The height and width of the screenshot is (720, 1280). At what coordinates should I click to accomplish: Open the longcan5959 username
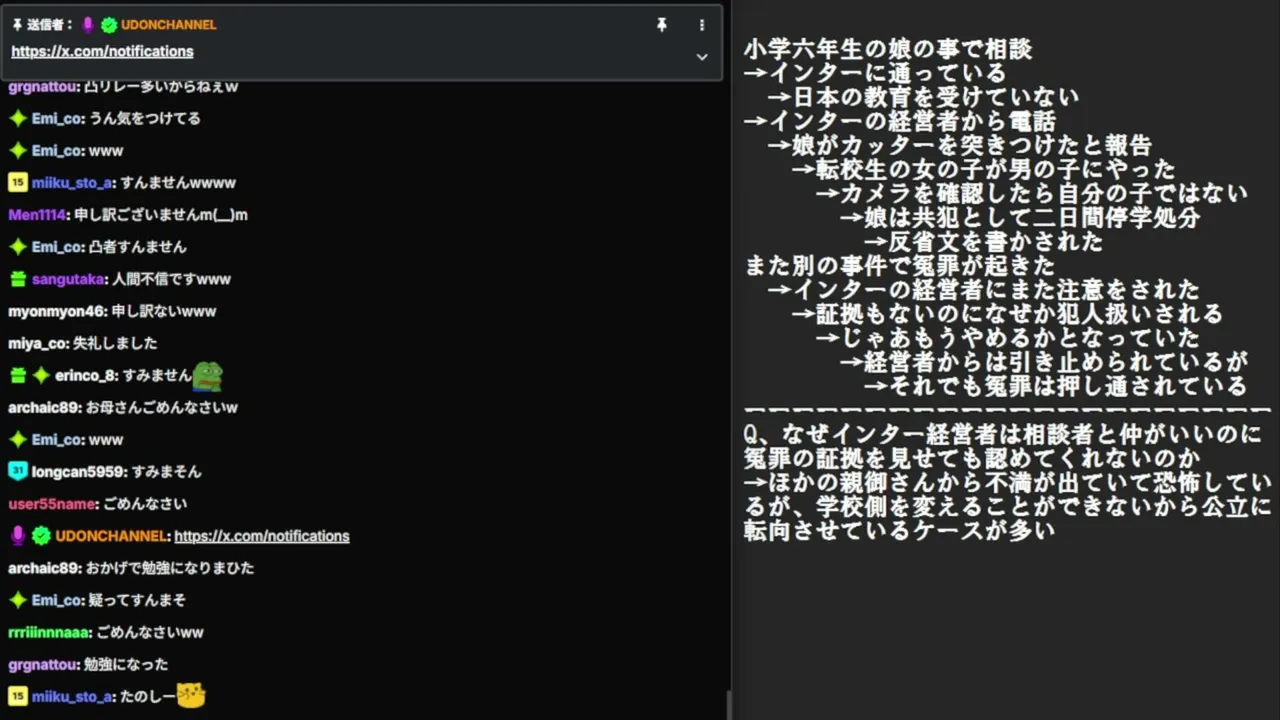coord(78,471)
